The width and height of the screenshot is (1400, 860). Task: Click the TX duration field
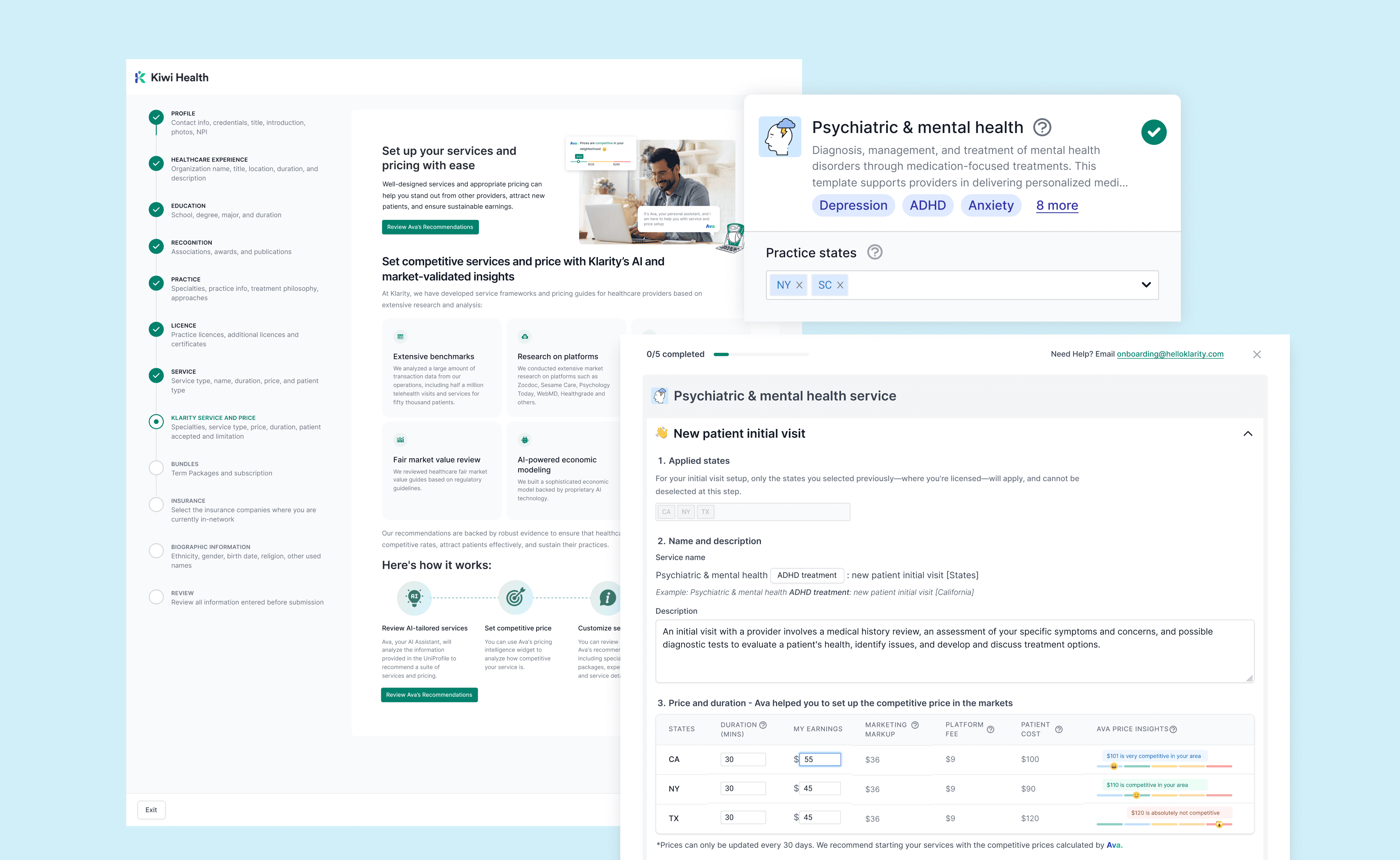pyautogui.click(x=743, y=817)
